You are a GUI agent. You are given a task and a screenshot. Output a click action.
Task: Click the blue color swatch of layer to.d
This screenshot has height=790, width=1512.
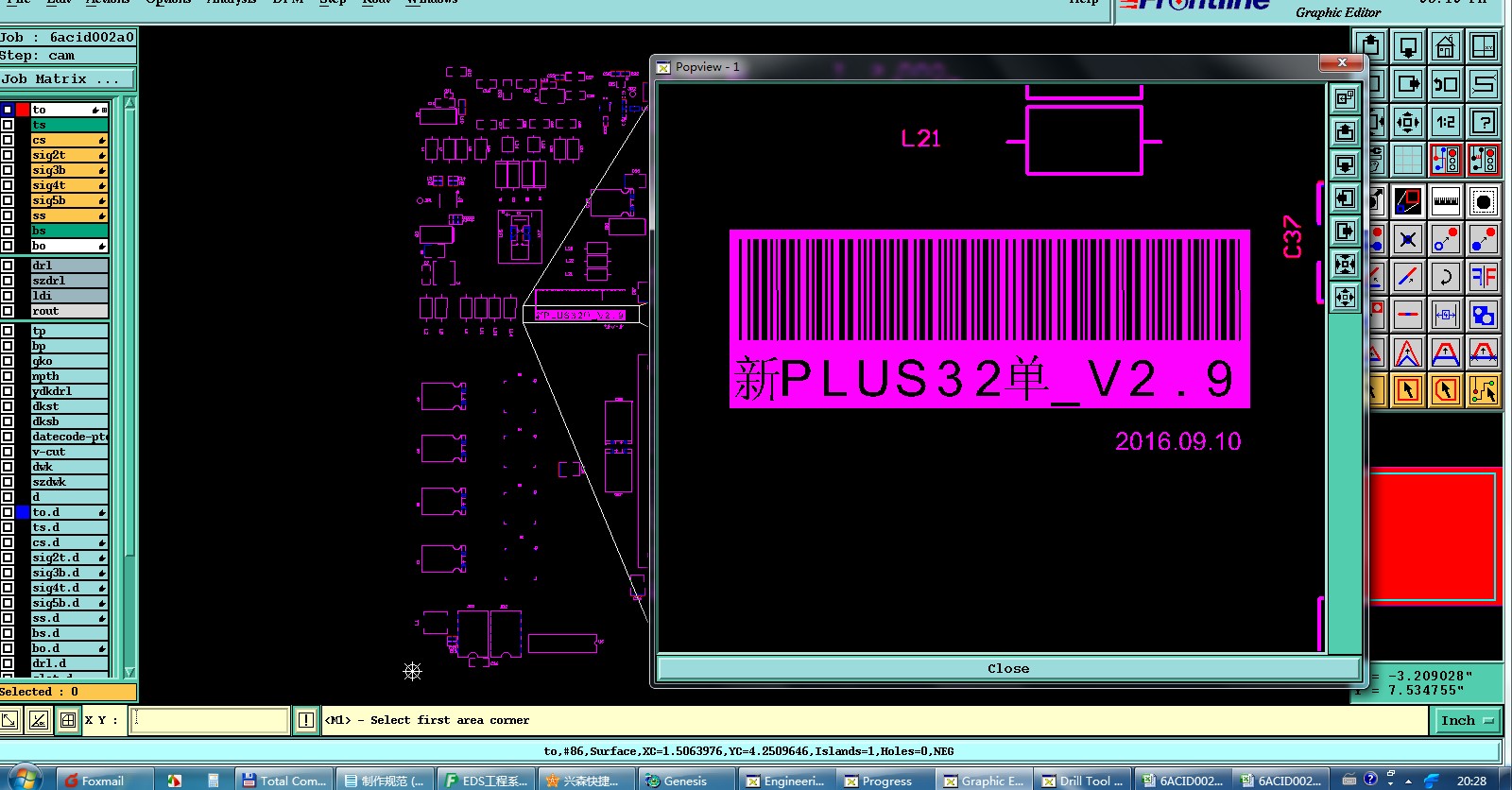23,512
